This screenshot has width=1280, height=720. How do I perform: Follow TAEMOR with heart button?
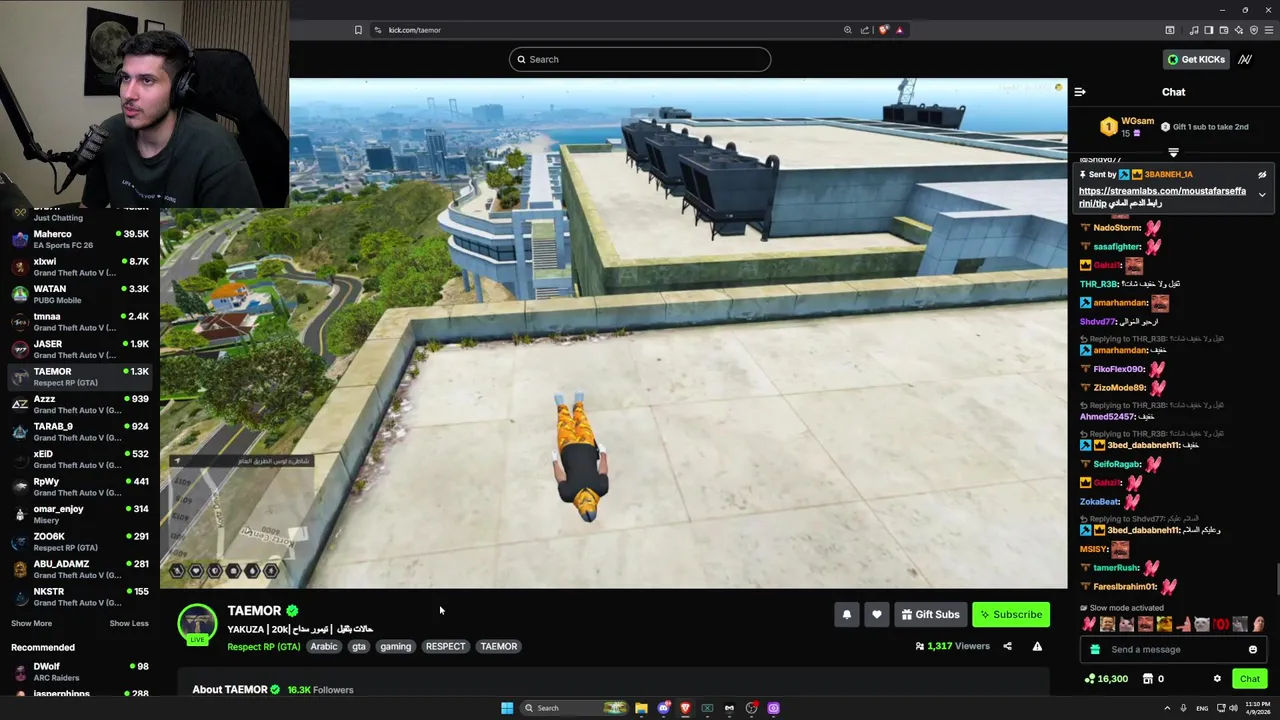876,615
